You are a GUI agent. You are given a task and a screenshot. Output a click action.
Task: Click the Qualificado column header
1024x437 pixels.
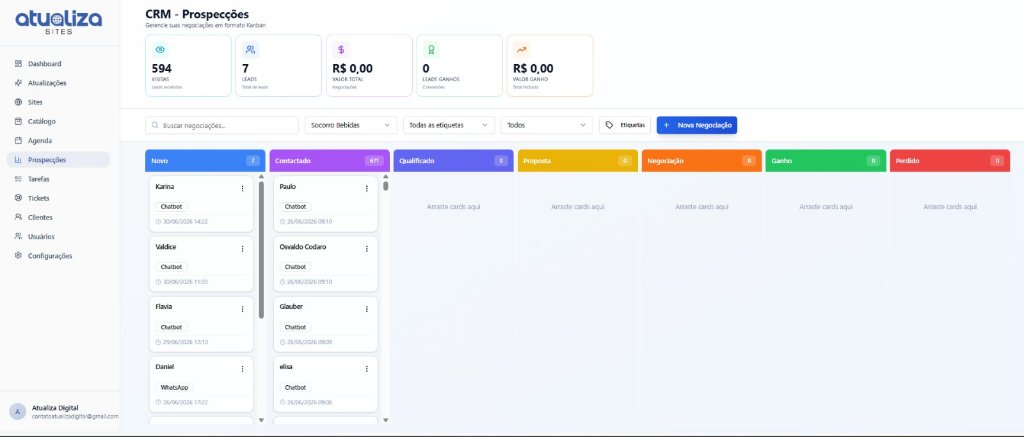(453, 161)
